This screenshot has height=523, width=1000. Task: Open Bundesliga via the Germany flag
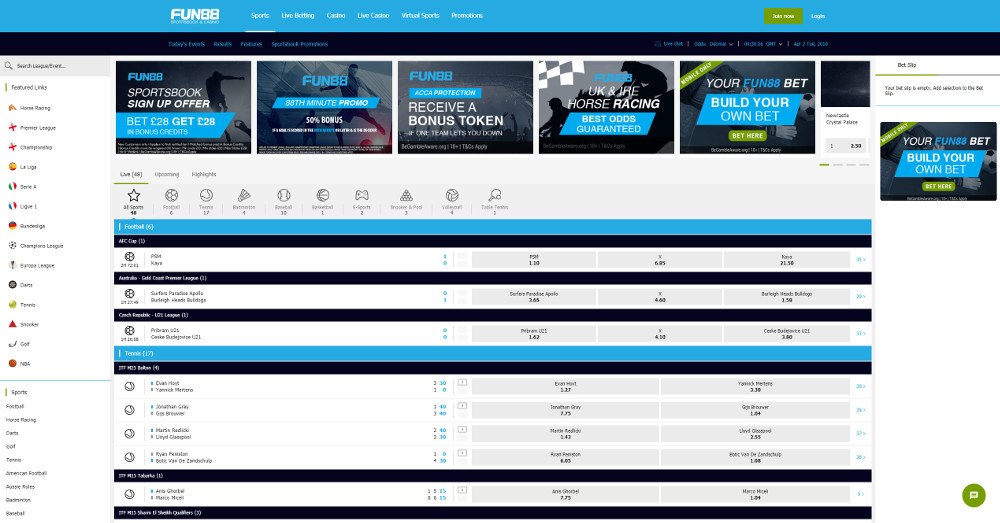pos(12,226)
